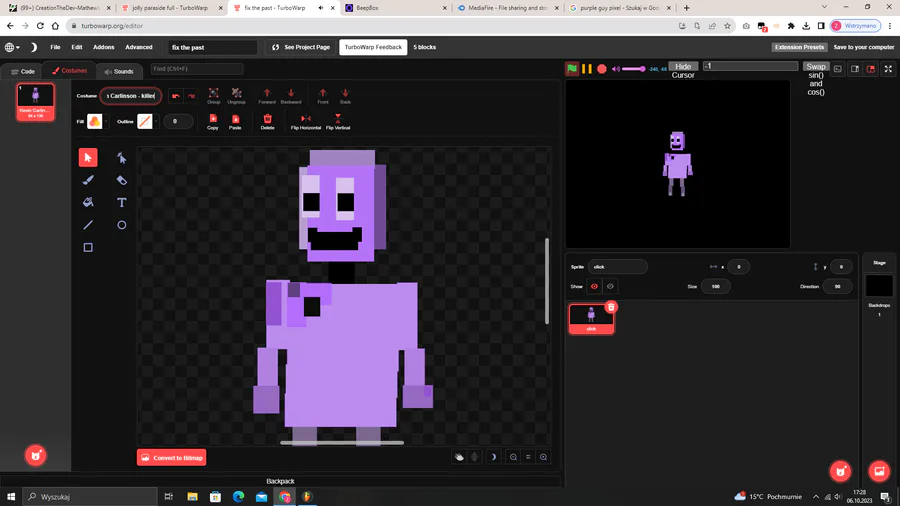Open the Edit menu
Viewport: 900px width, 506px height.
coord(77,47)
